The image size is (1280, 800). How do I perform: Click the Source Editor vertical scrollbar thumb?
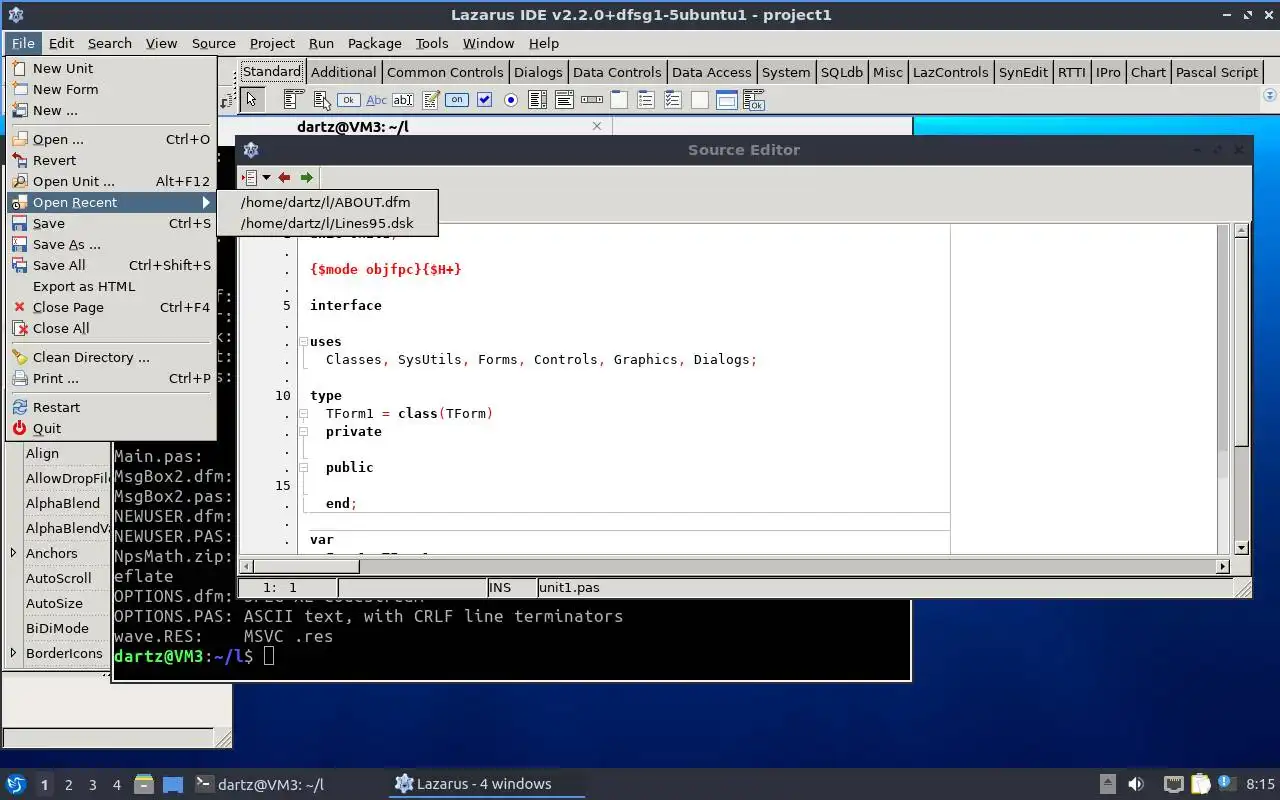pyautogui.click(x=1241, y=343)
